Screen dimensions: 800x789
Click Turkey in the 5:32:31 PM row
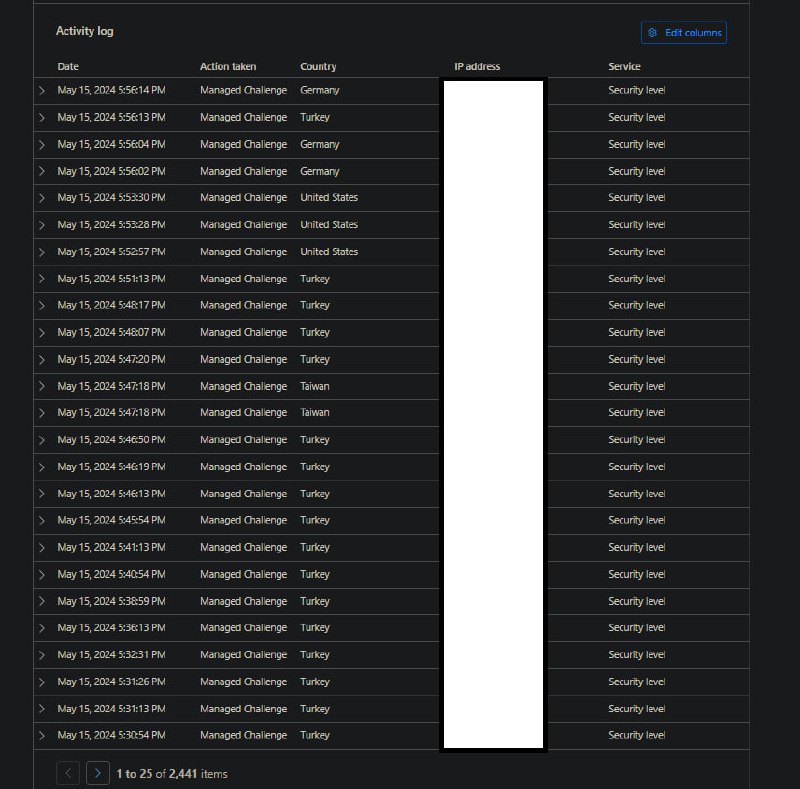[x=315, y=655]
